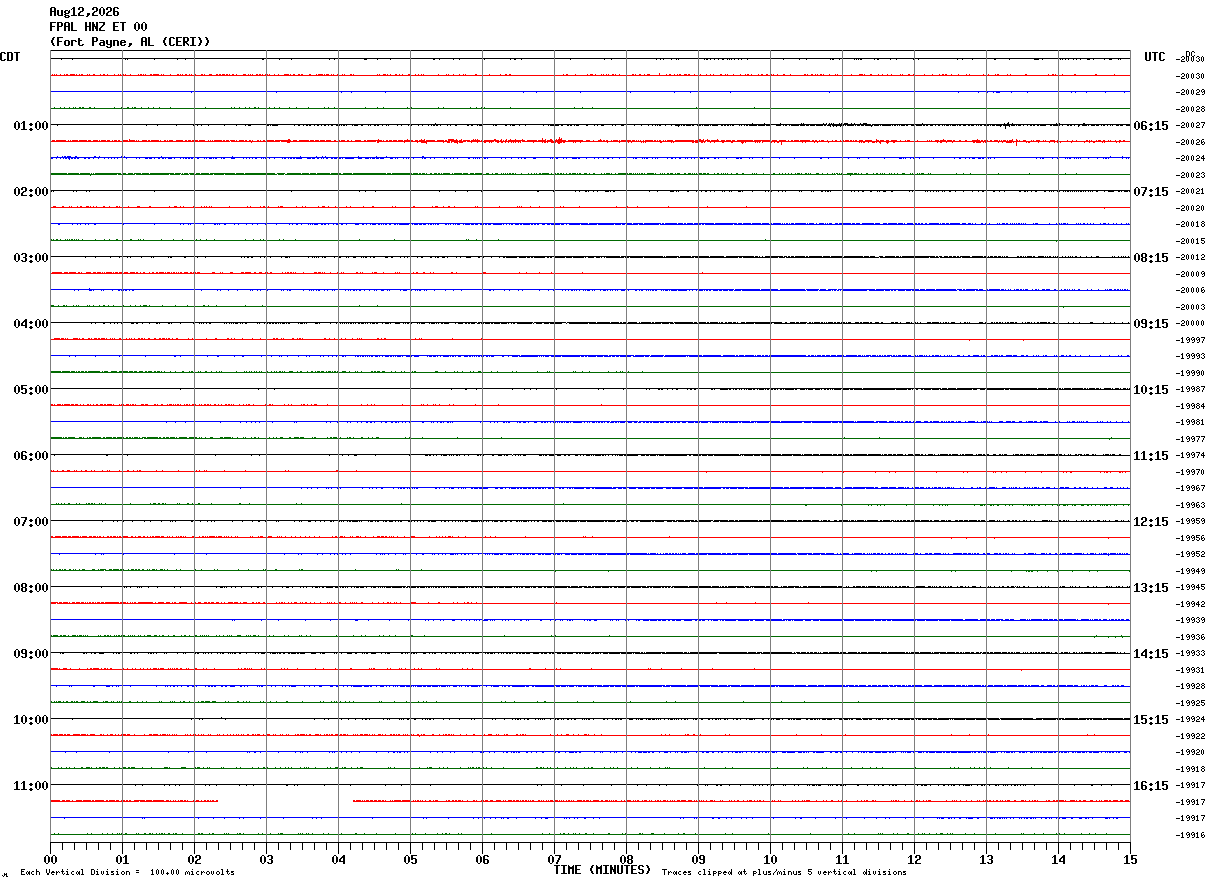The height and width of the screenshot is (886, 1210).
Task: Click the 15 minute axis tick label
Action: (x=1130, y=859)
